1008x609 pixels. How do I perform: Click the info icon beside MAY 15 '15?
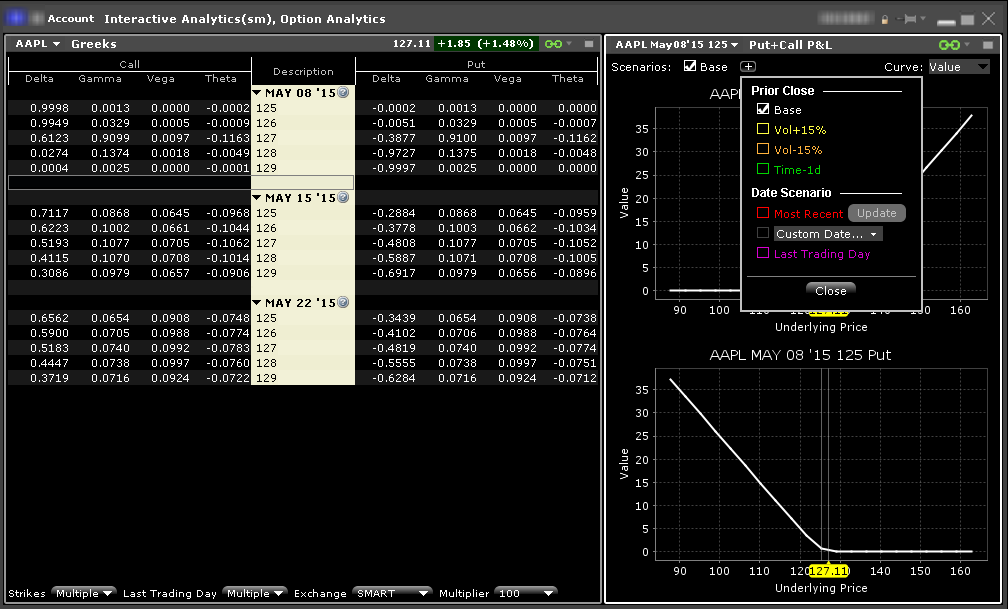(343, 198)
